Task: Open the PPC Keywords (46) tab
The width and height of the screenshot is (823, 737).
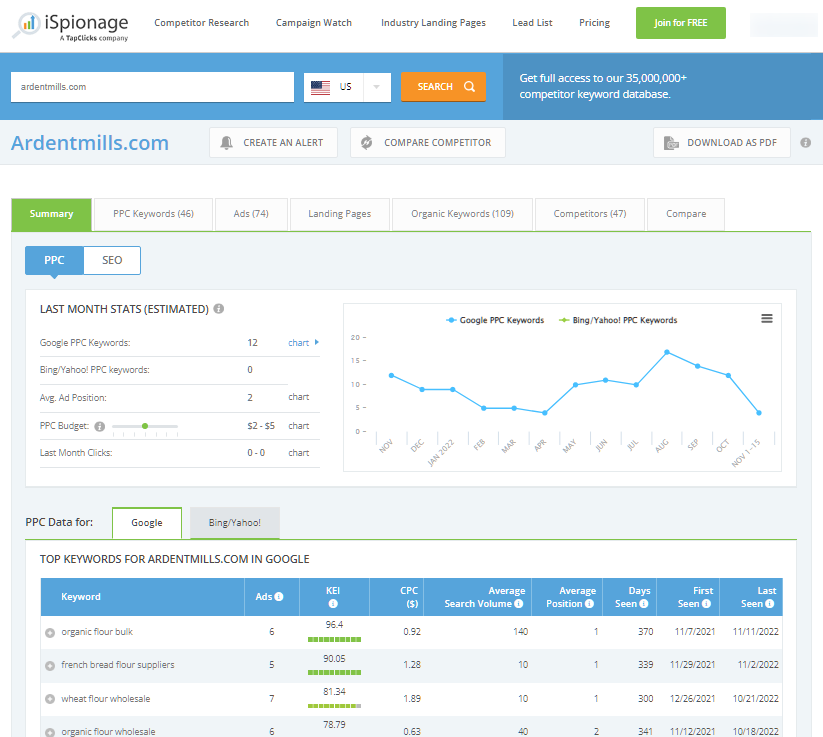Action: tap(153, 214)
